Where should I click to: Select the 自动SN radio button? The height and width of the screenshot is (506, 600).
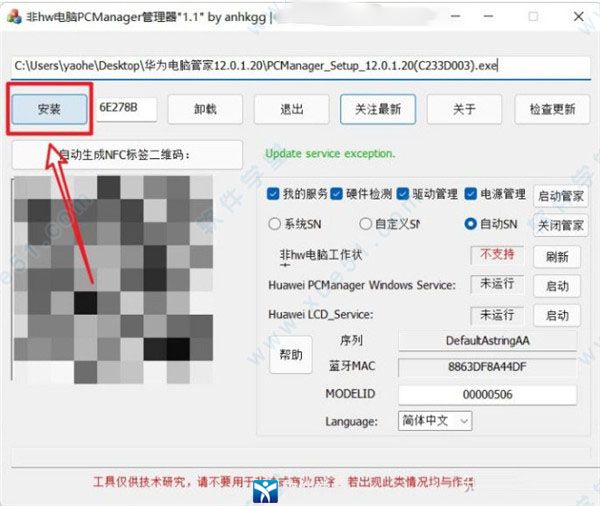tap(470, 224)
